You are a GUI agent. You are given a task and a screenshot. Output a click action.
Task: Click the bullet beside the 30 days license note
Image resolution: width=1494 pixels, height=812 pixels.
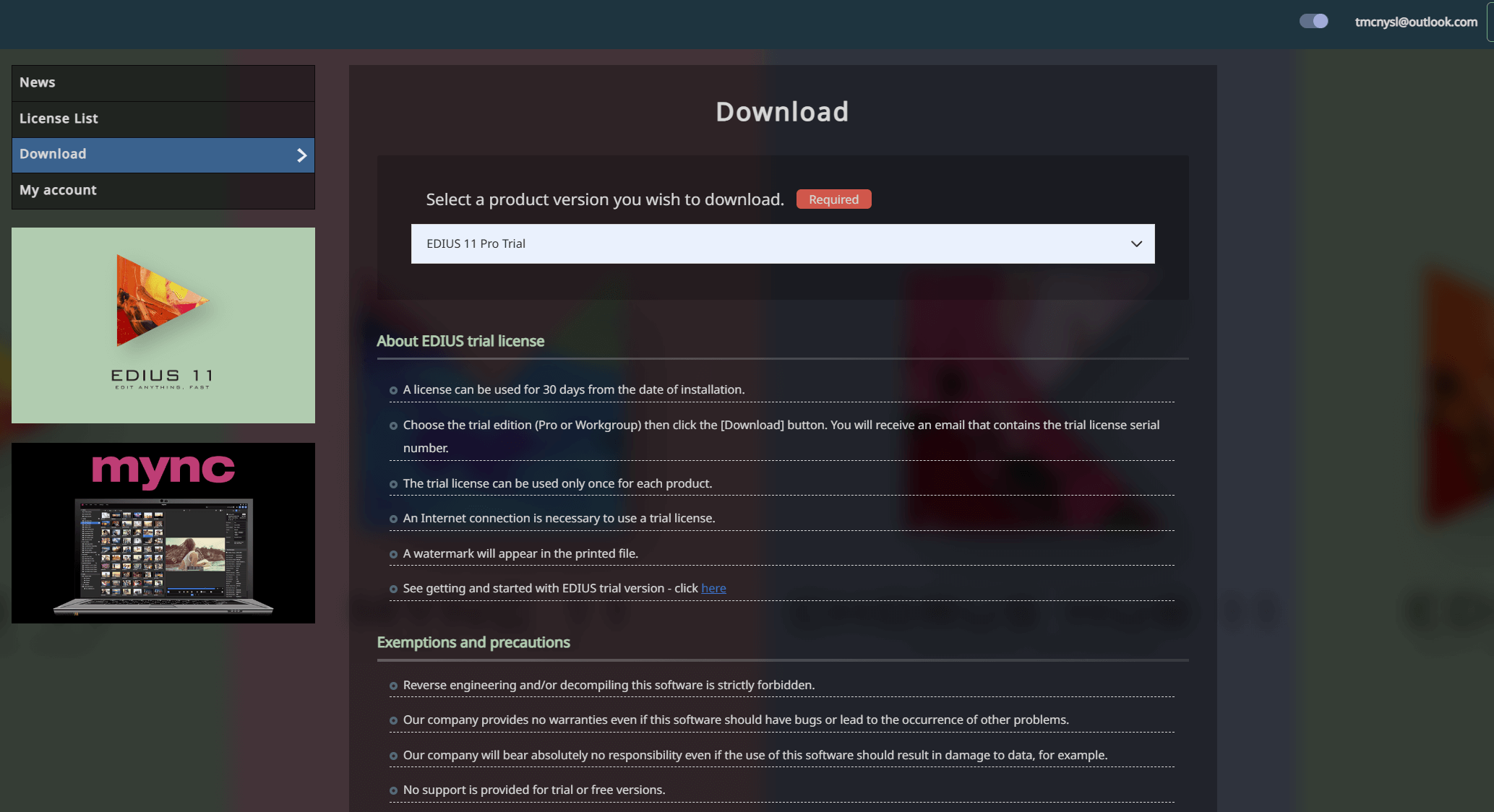tap(393, 390)
